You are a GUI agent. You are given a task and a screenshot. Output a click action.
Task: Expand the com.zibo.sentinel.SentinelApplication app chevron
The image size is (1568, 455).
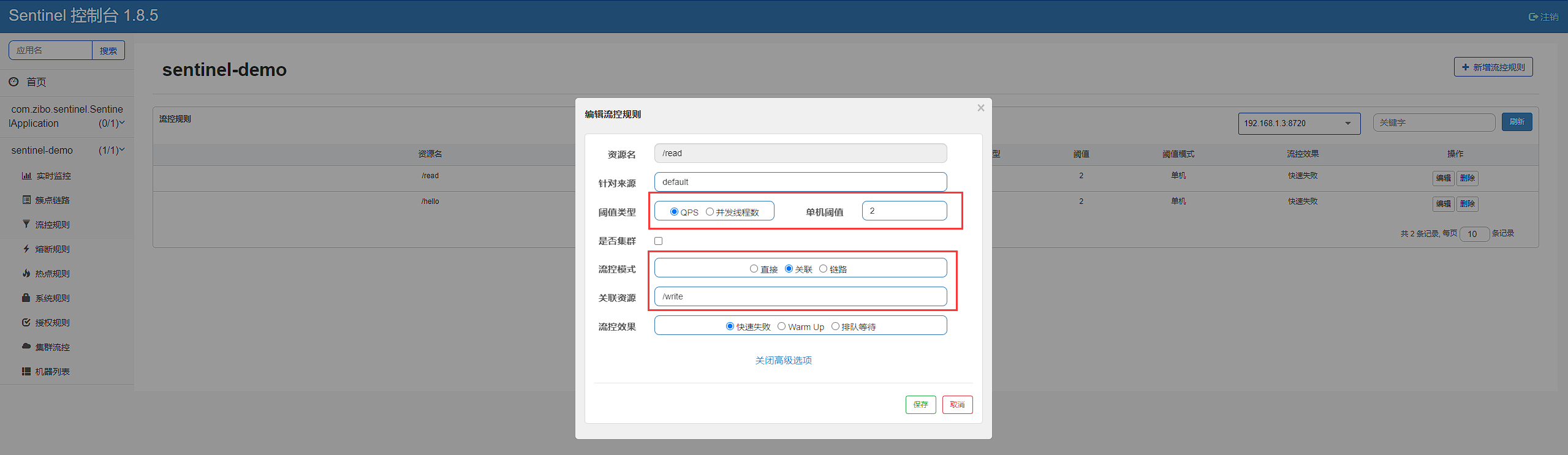click(x=121, y=123)
